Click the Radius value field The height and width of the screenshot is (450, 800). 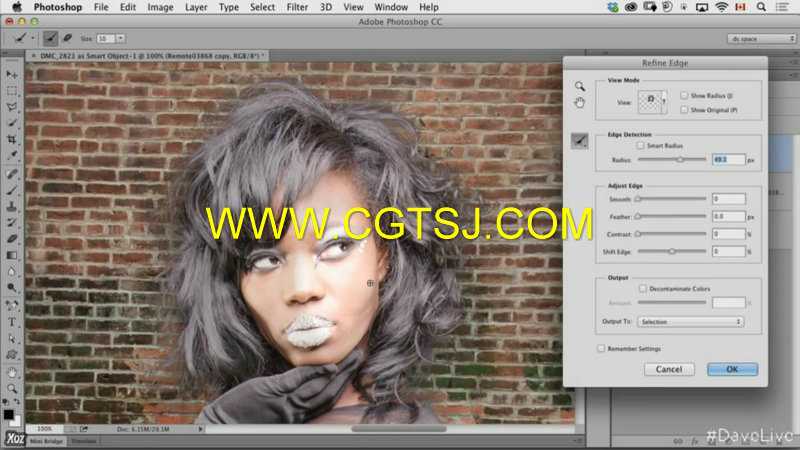(x=729, y=160)
